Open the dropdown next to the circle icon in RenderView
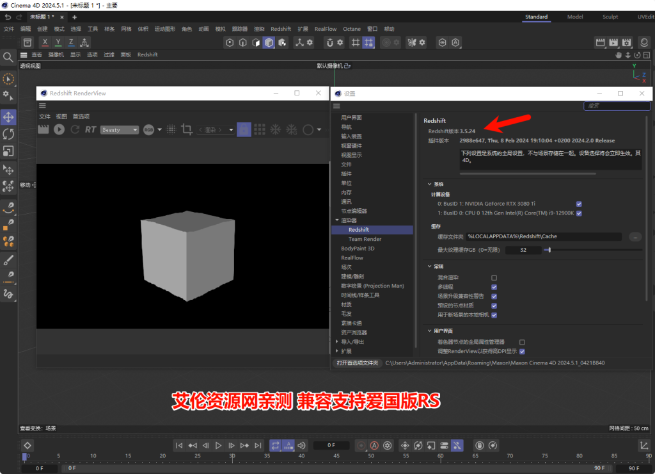This screenshot has width=655, height=474. click(319, 130)
